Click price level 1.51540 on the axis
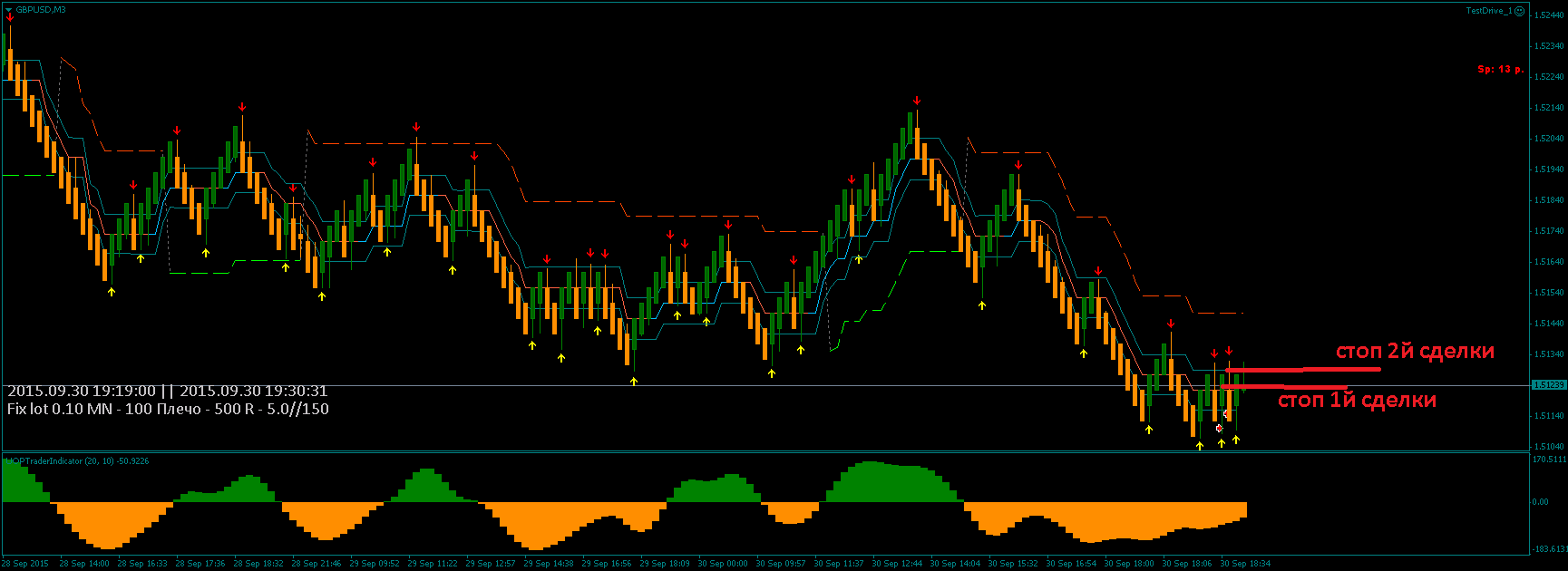Viewport: 1568px width, 571px height. coord(1547,292)
